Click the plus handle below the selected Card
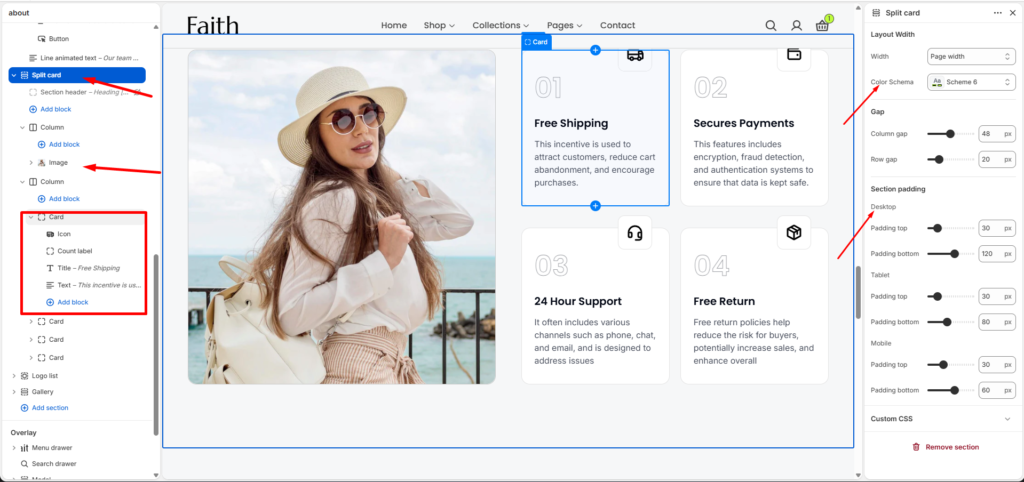Image resolution: width=1024 pixels, height=482 pixels. click(595, 206)
